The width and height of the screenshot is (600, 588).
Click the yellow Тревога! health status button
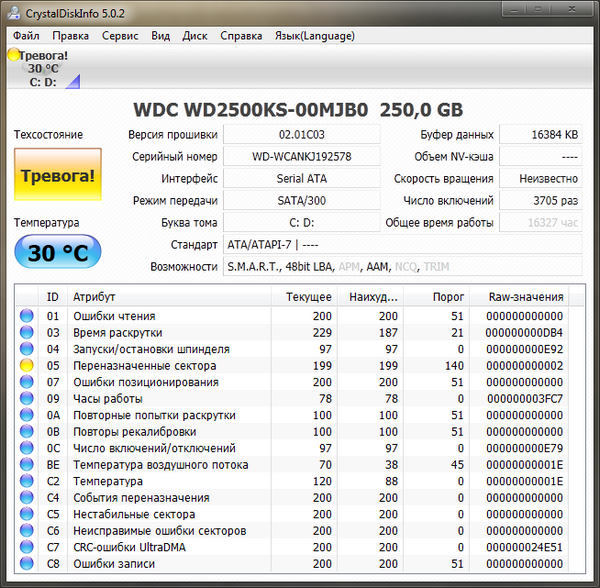pos(58,174)
